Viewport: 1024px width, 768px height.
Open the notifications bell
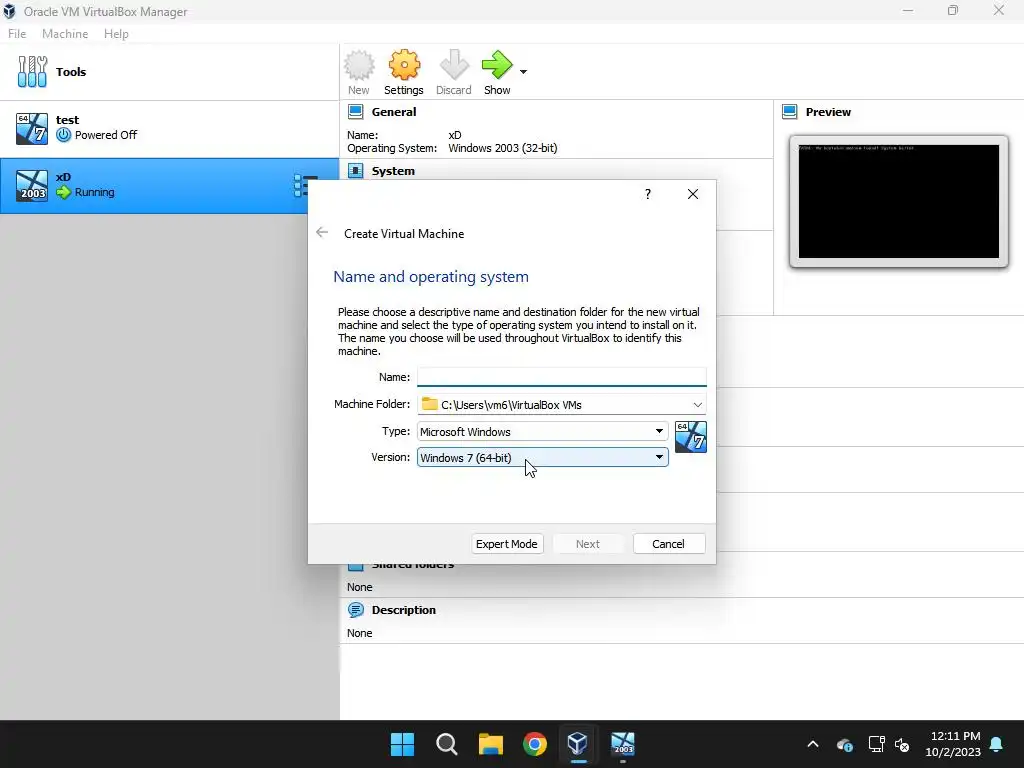(x=997, y=744)
